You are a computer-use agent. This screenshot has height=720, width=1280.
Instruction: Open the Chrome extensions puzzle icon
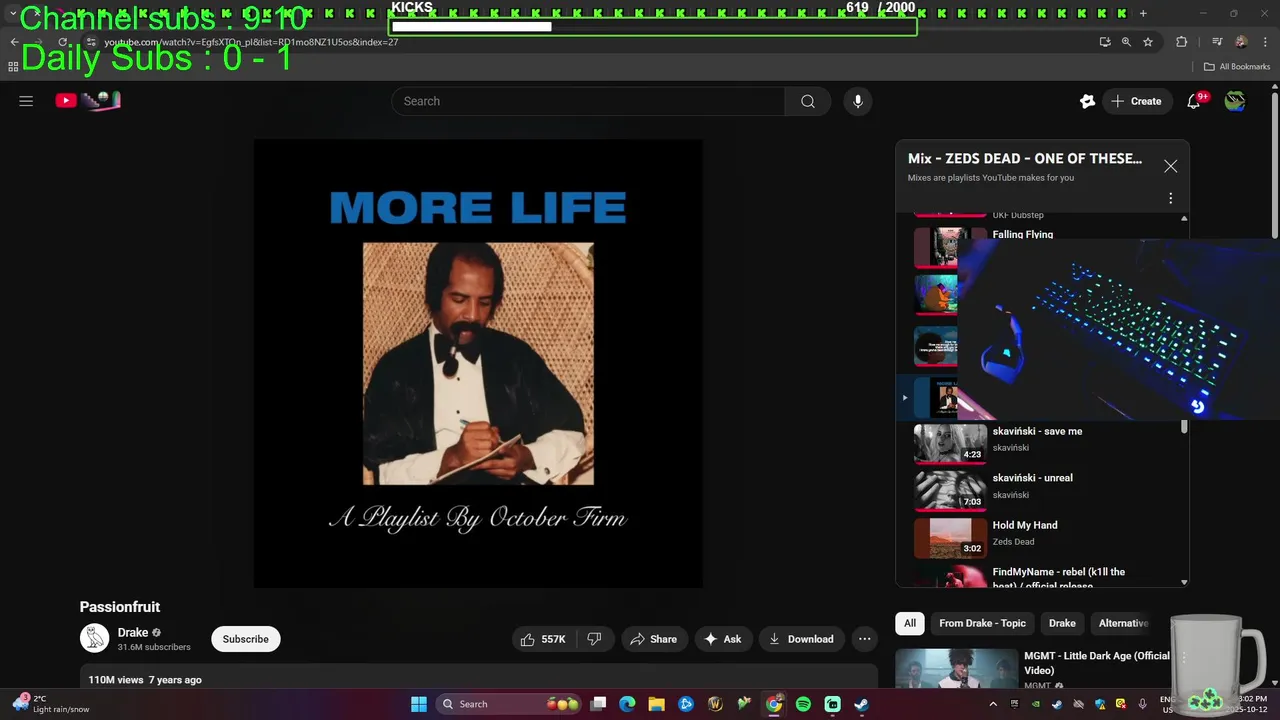1181,42
